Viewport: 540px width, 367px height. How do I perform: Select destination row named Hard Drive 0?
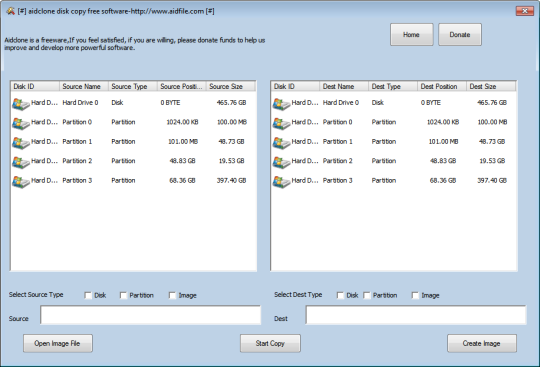click(394, 103)
